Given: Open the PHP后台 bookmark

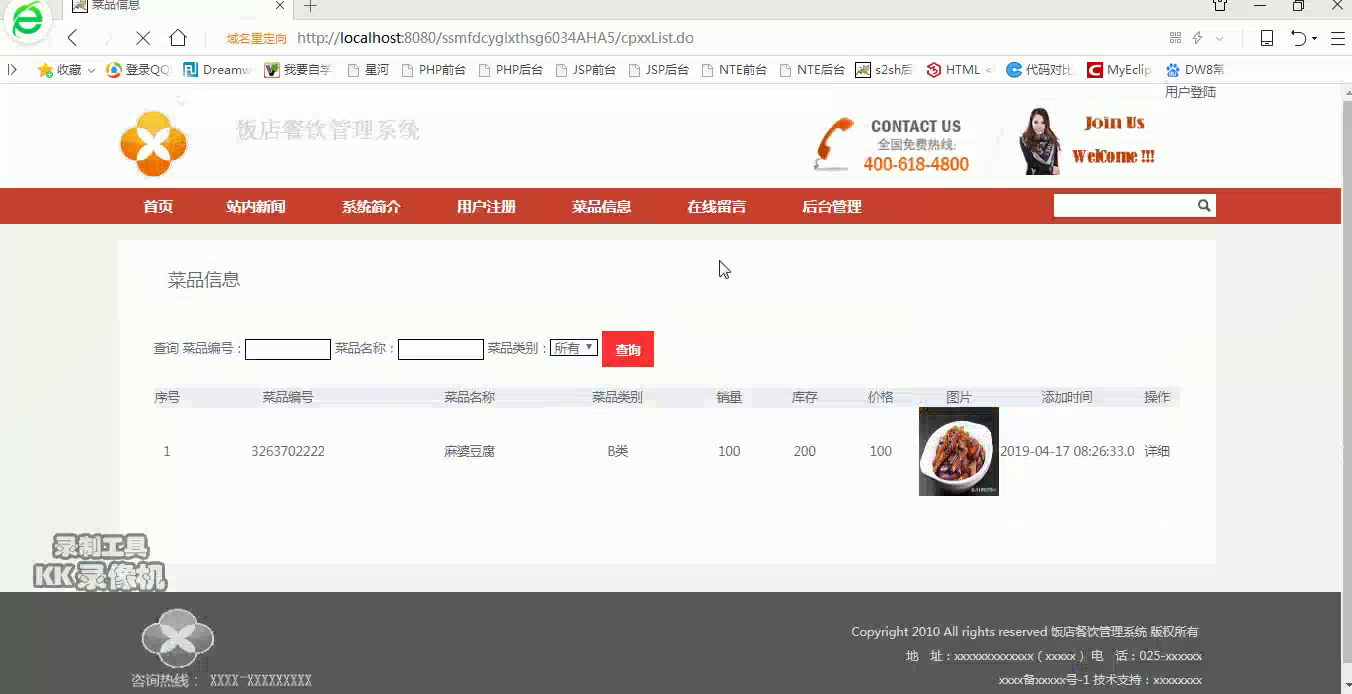Looking at the screenshot, I should (510, 70).
